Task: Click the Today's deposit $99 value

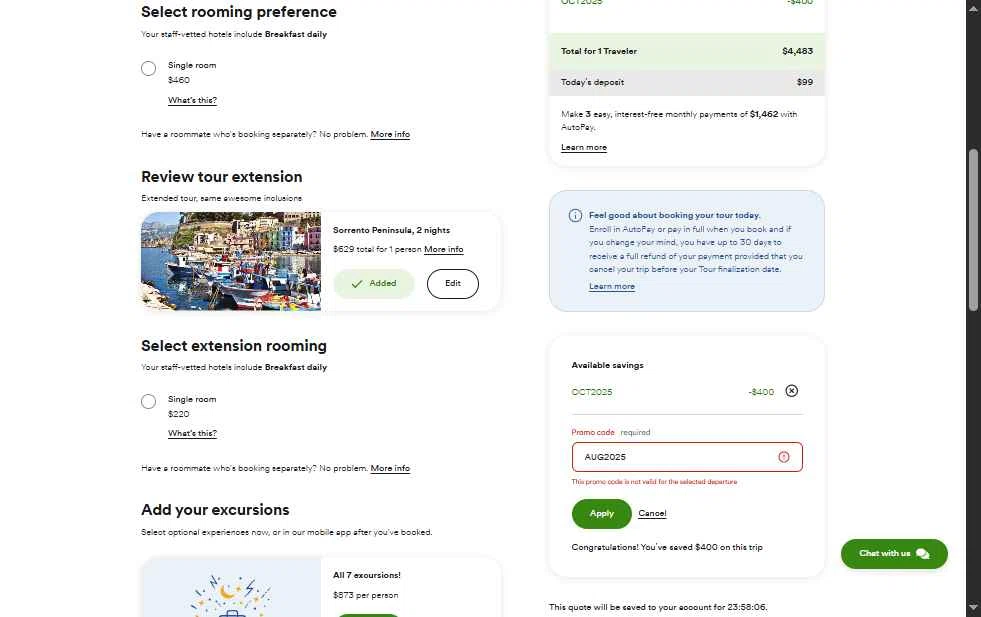Action: tap(805, 82)
